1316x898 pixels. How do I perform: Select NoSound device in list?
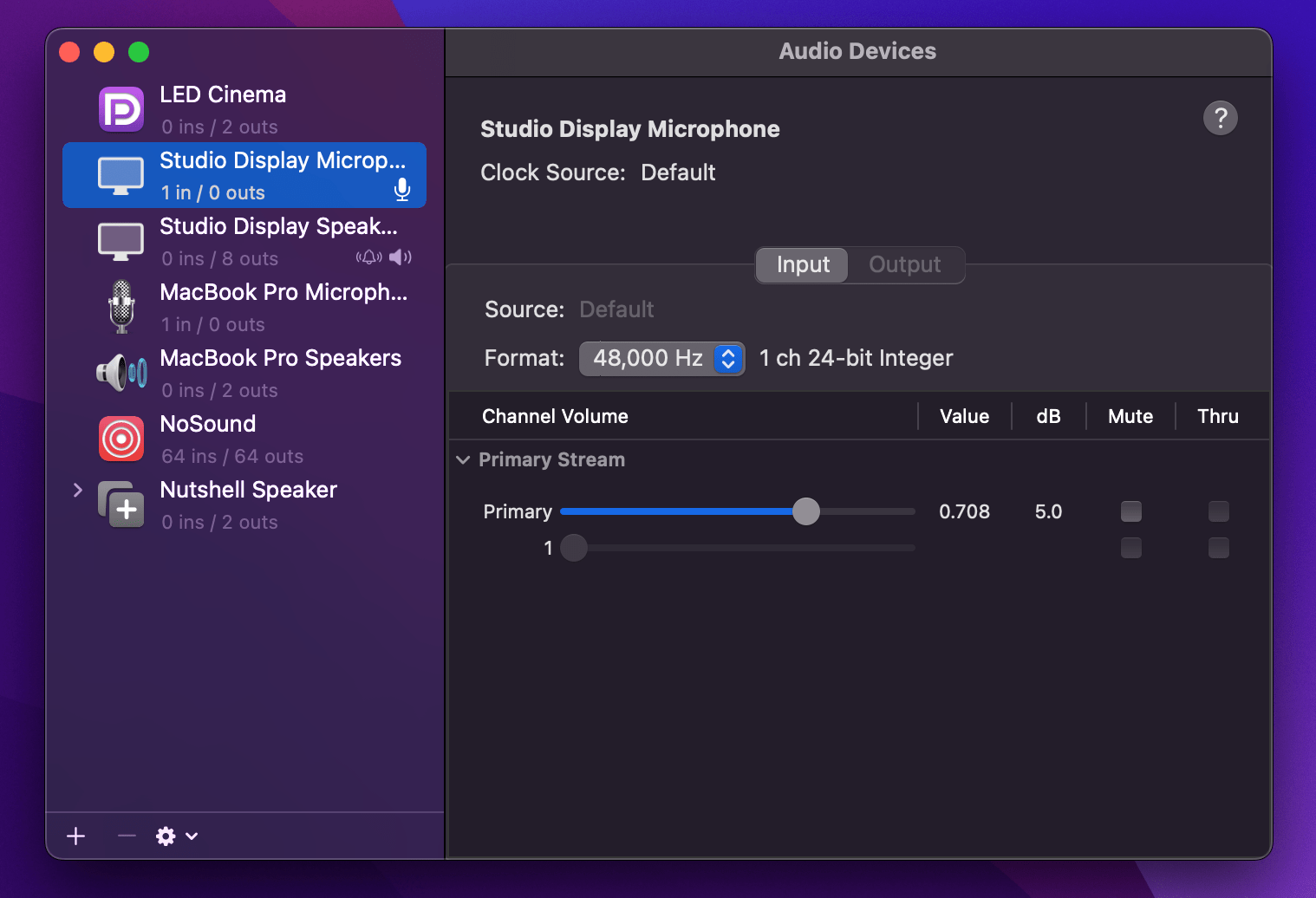(x=244, y=439)
